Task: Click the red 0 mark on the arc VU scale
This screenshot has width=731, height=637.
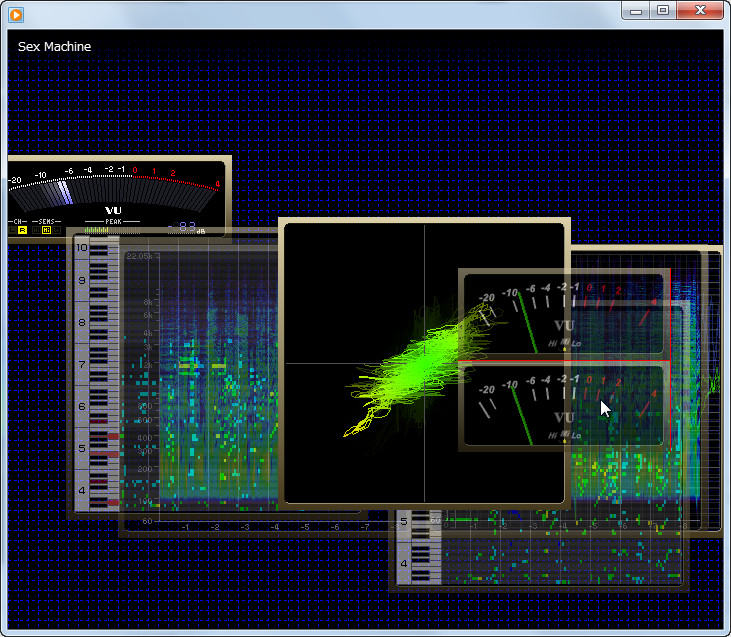Action: point(135,170)
